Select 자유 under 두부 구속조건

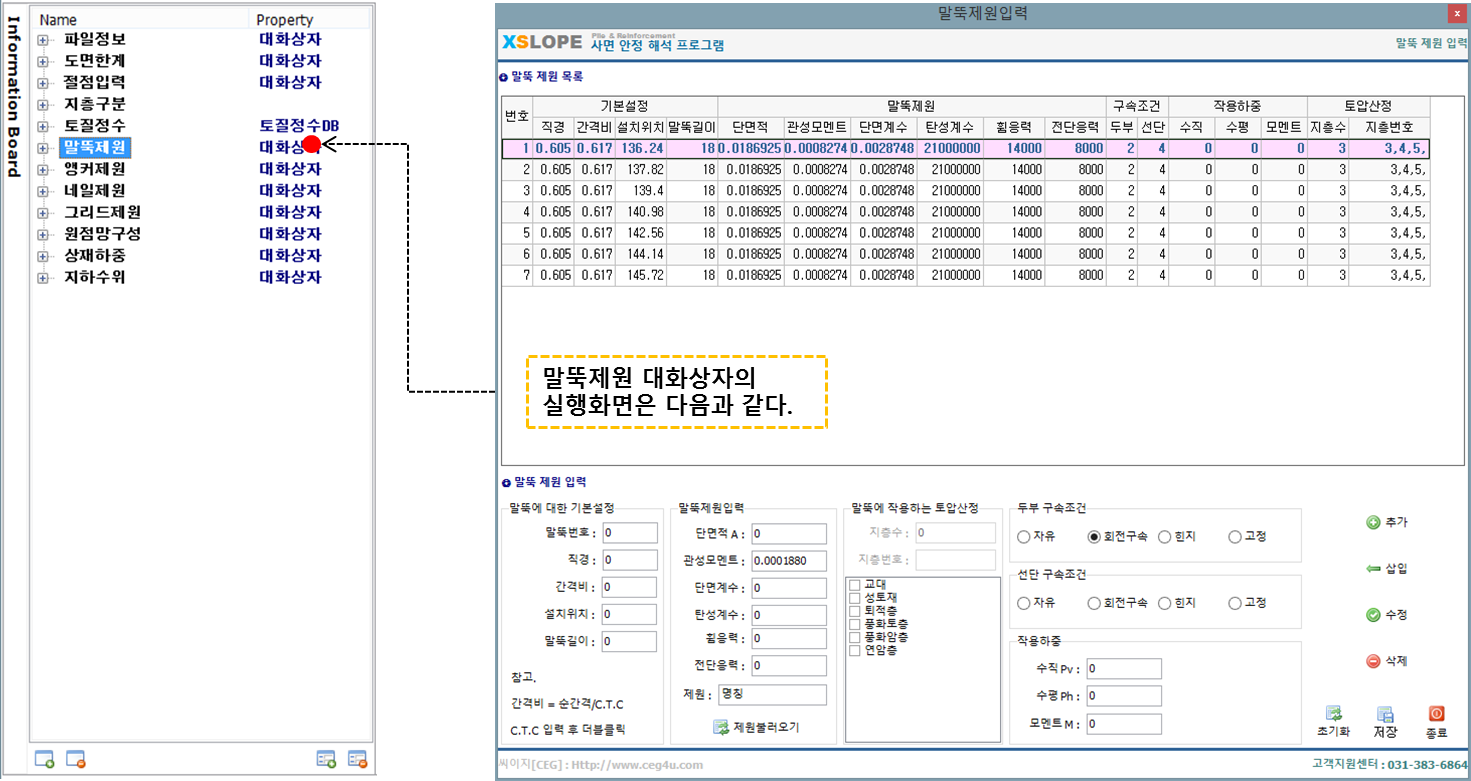point(1023,537)
